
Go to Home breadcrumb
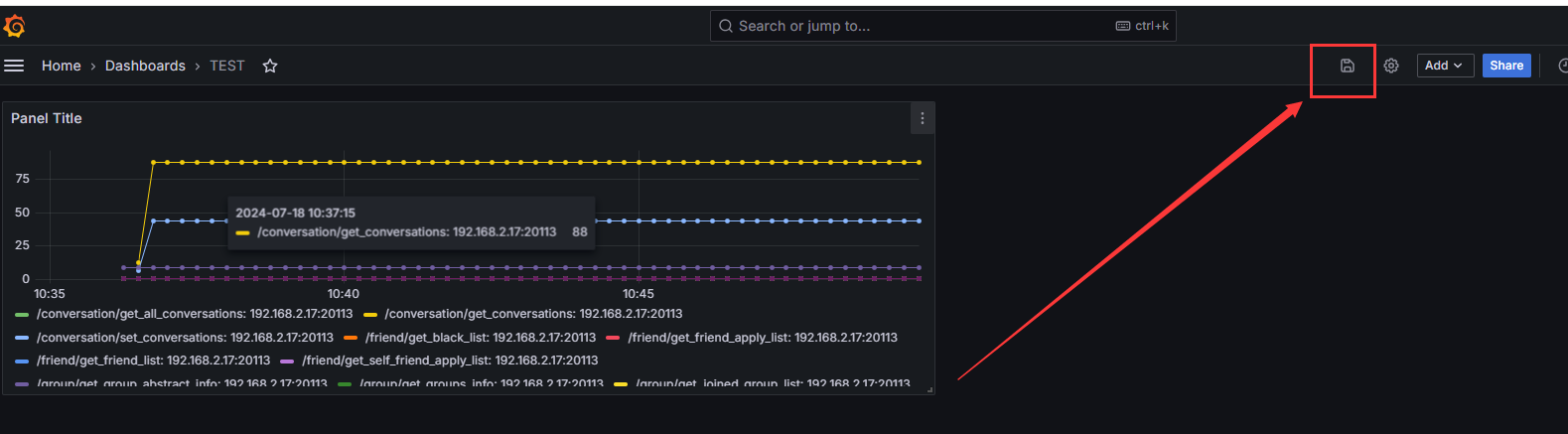coord(61,66)
